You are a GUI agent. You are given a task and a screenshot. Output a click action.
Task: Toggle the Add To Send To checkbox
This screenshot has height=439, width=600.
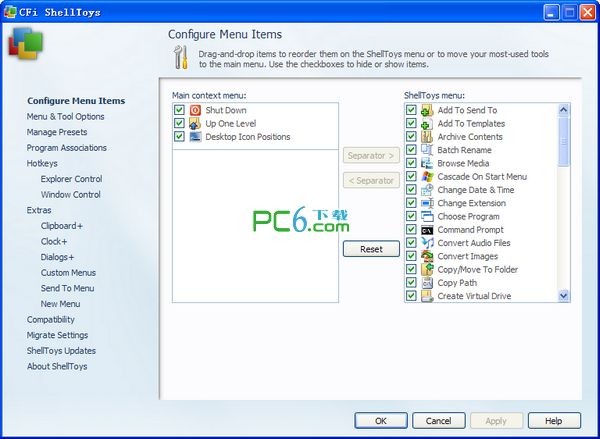pos(411,110)
